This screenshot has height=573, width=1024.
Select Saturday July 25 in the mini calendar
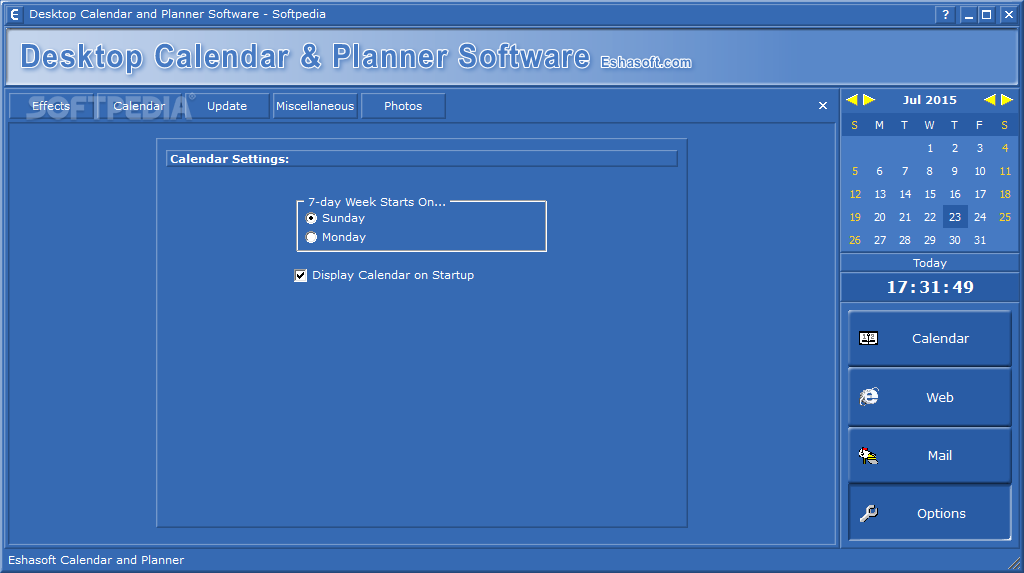[1005, 217]
